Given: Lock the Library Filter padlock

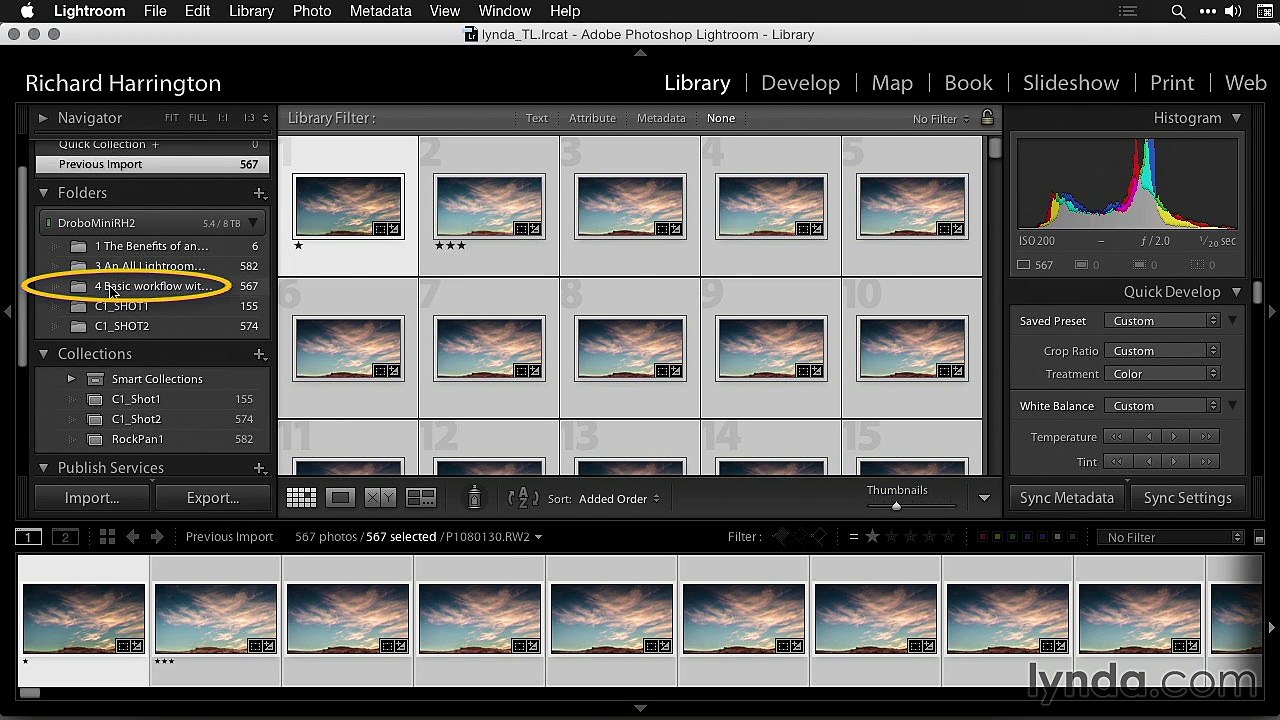Looking at the screenshot, I should point(987,118).
